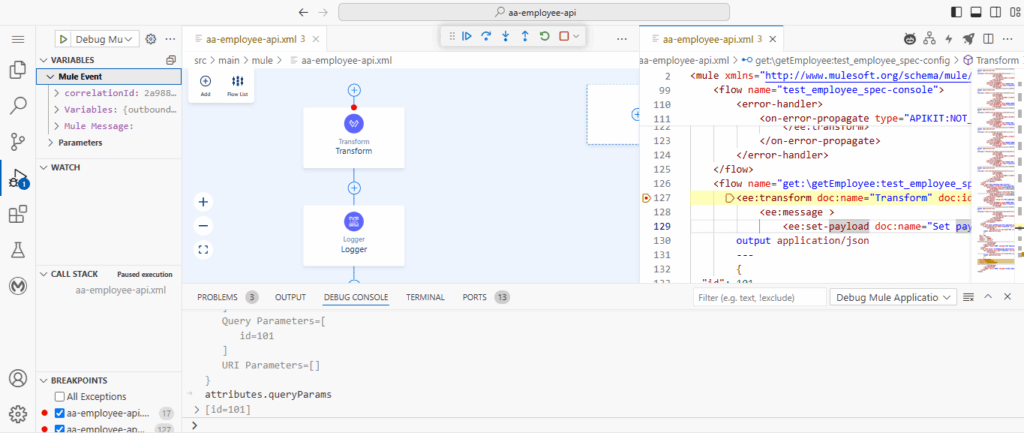This screenshot has height=433, width=1024.
Task: Add a component above the Transform node
Action: coord(354,90)
